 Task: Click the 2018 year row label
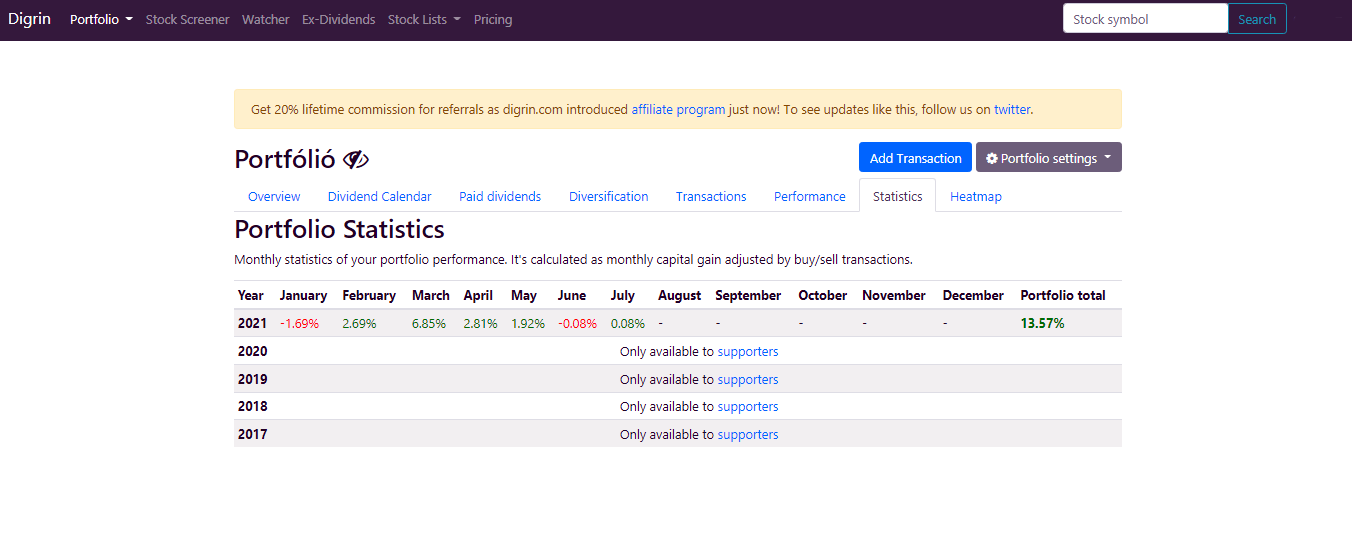click(x=252, y=406)
